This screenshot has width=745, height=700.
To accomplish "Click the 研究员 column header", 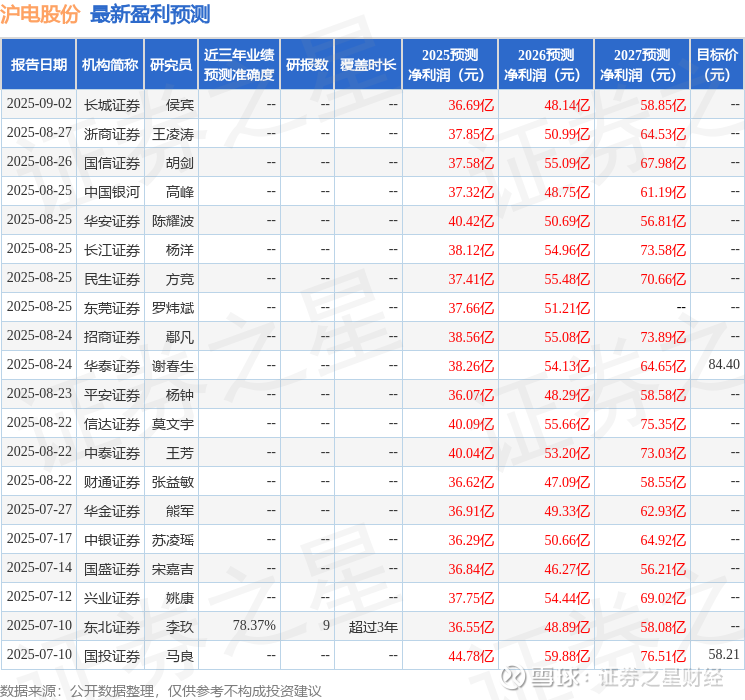I will coord(171,65).
